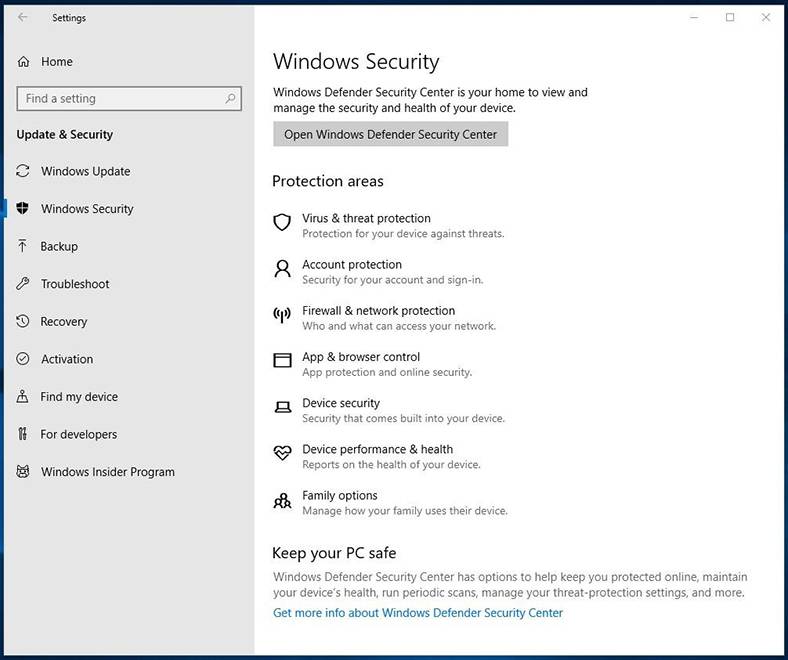Screen dimensions: 788x660
Task: Click the Device performance heart icon
Action: coord(282,452)
